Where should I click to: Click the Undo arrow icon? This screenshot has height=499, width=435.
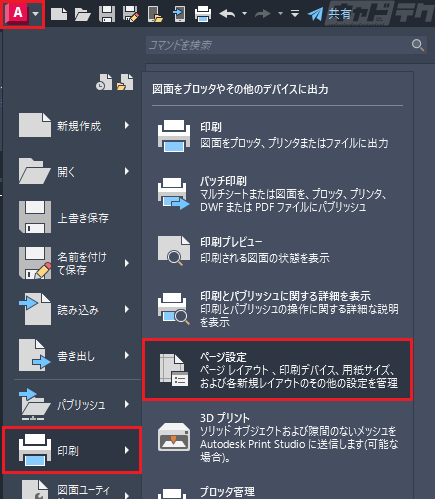click(227, 14)
